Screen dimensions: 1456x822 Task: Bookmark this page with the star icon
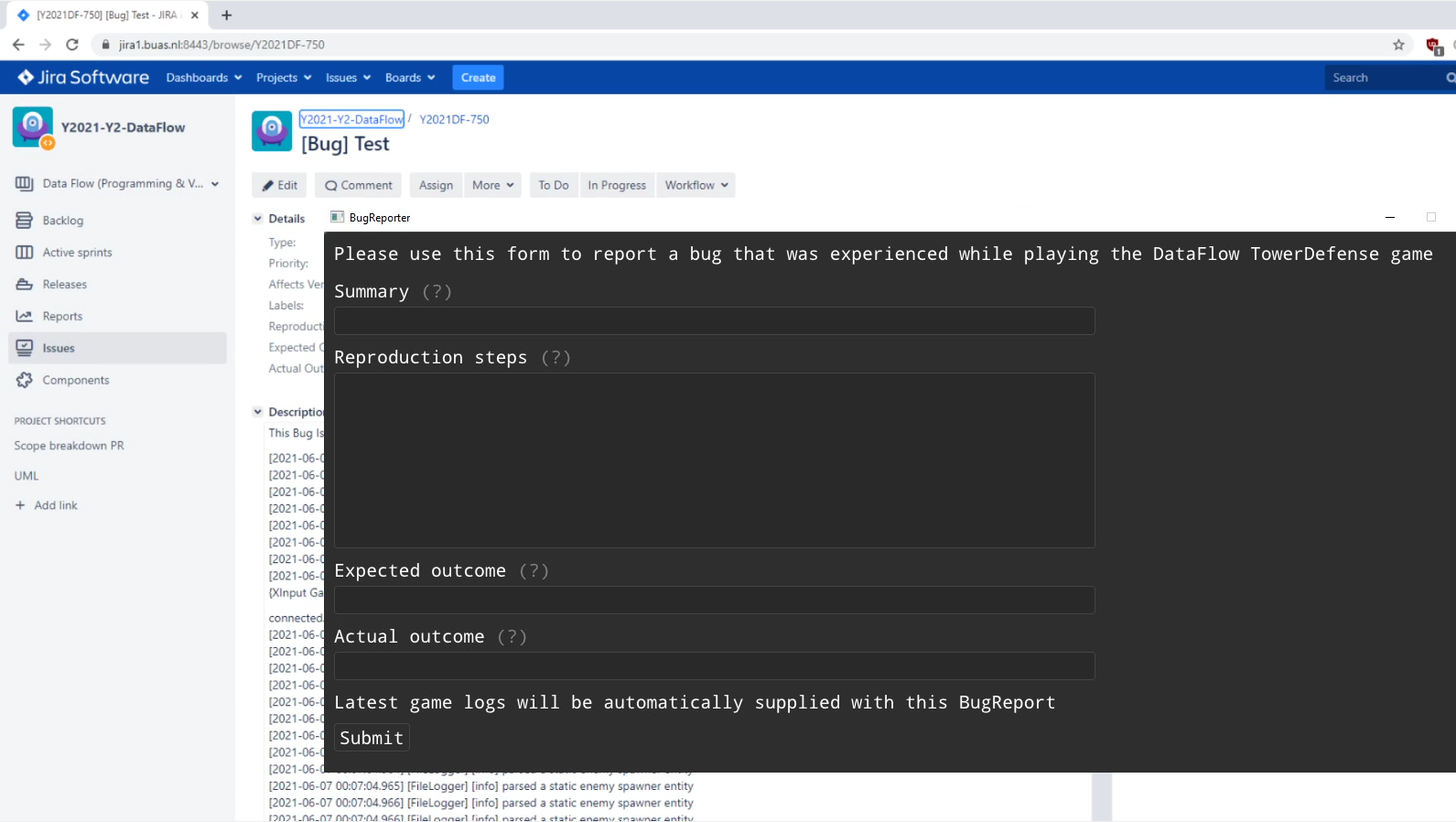(x=1398, y=45)
